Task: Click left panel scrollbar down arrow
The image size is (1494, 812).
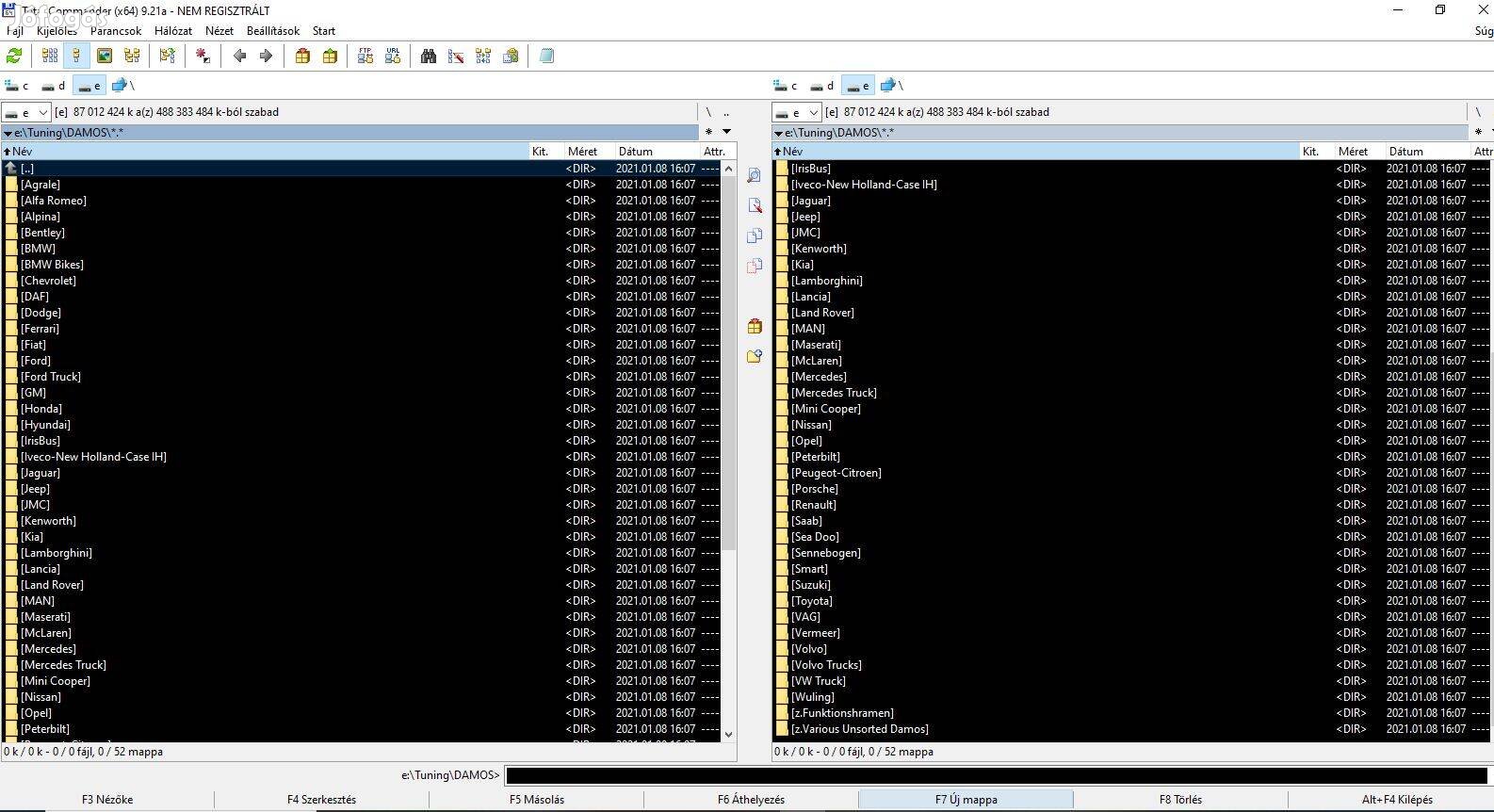Action: 728,734
